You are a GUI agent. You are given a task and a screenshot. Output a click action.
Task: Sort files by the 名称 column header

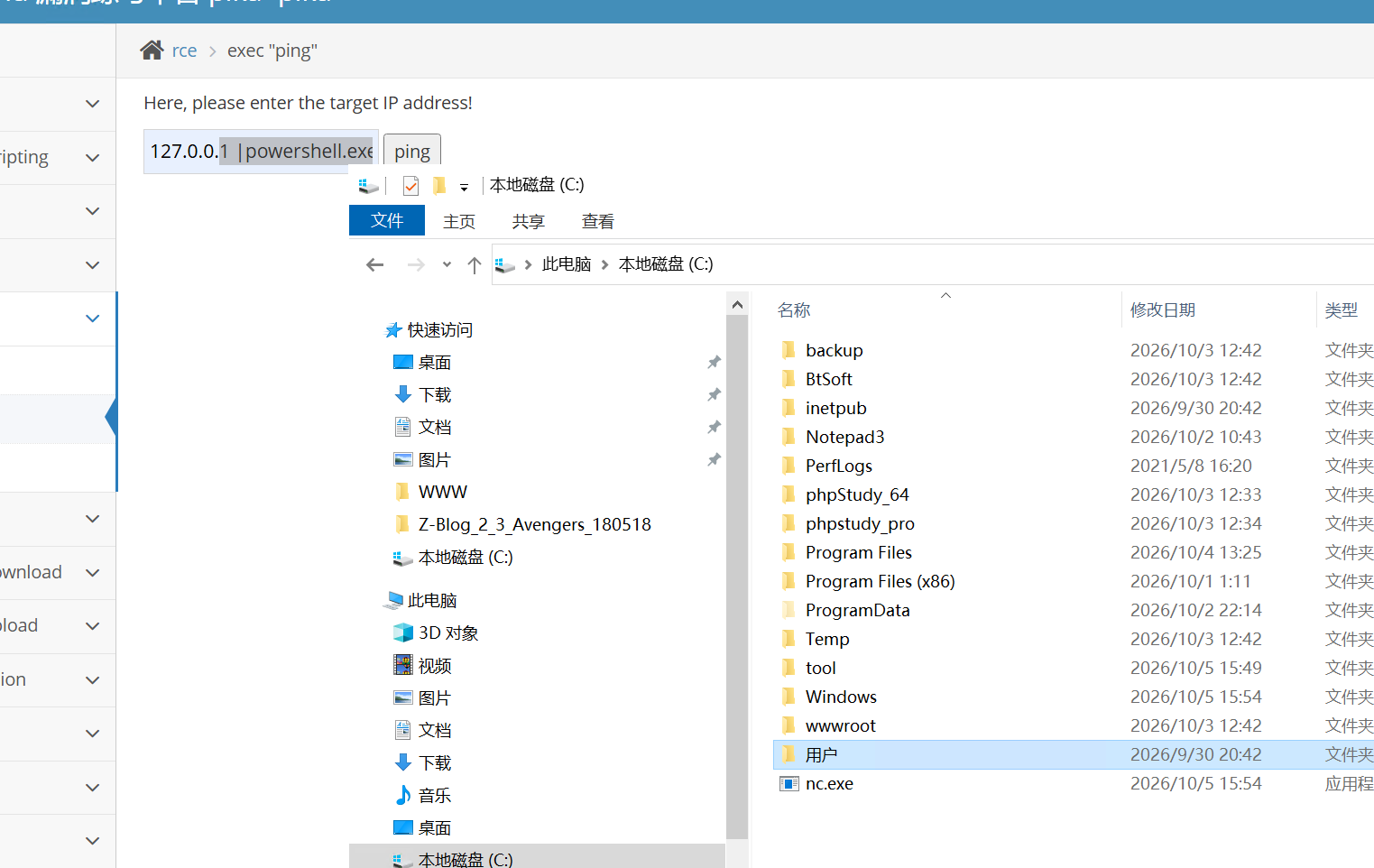pos(794,310)
